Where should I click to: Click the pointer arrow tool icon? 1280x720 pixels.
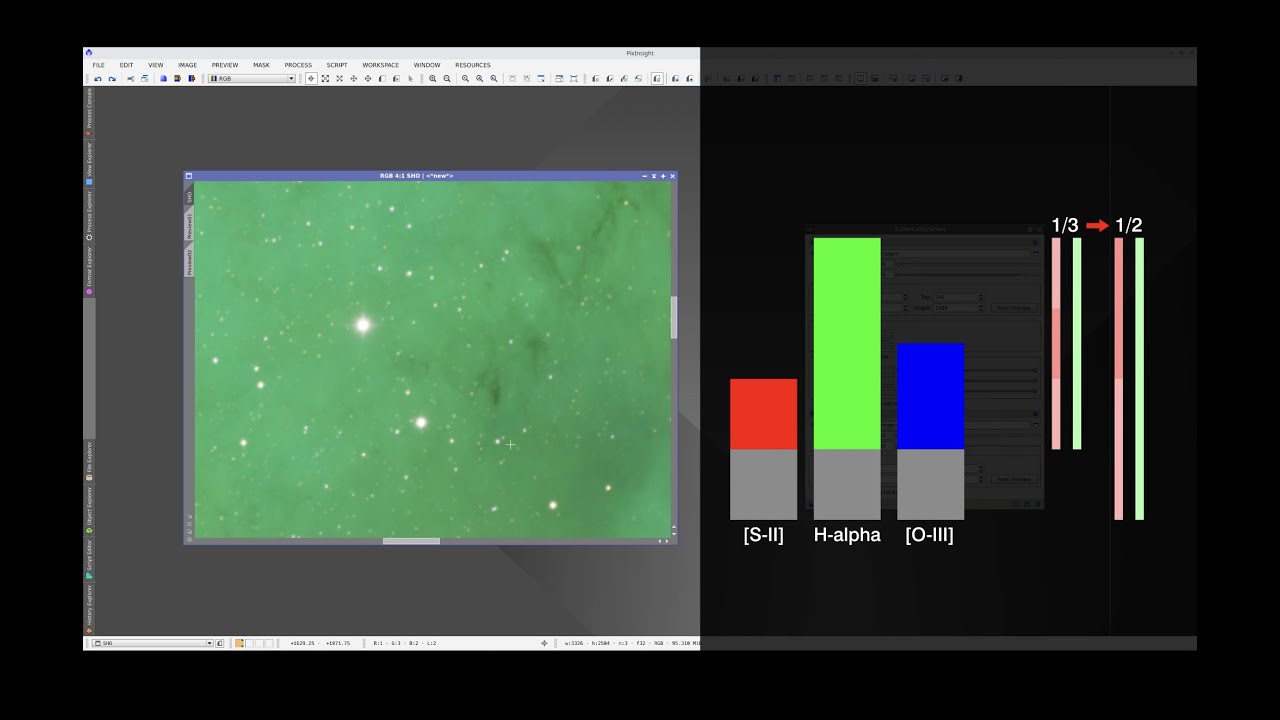click(x=410, y=78)
